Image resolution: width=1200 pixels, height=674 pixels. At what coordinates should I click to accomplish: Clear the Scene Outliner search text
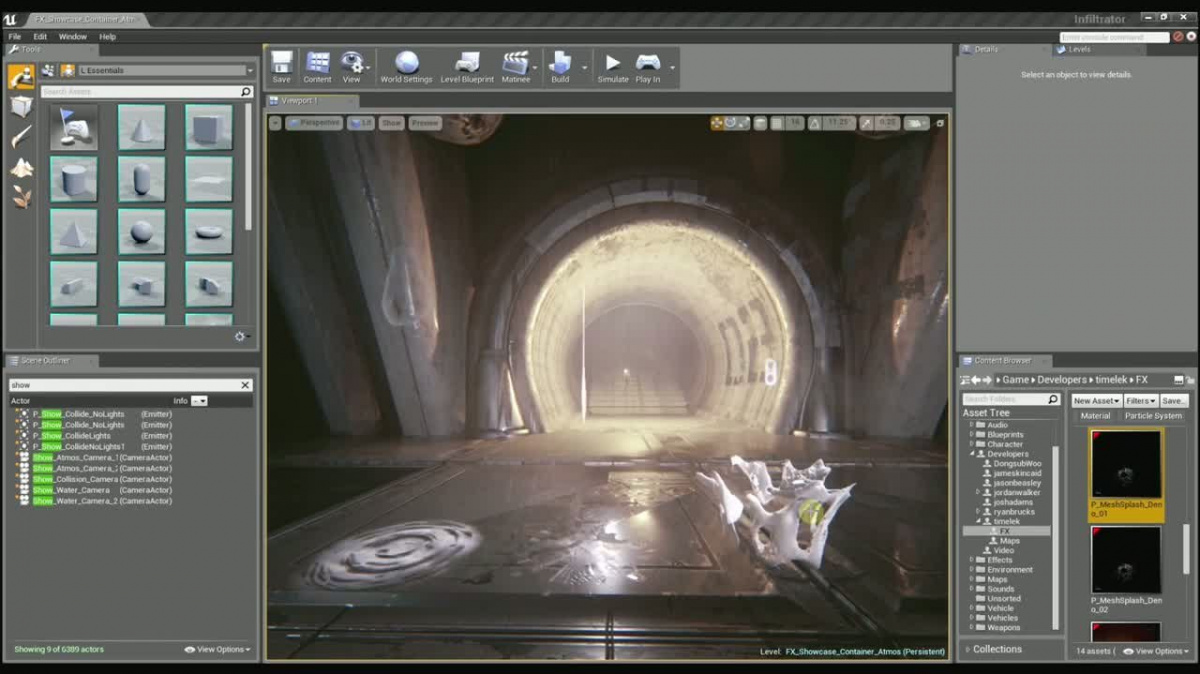[x=245, y=385]
